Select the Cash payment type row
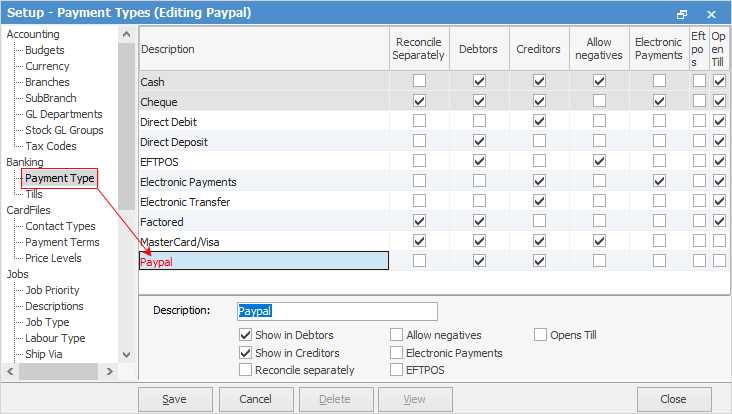732x414 pixels. pos(264,81)
